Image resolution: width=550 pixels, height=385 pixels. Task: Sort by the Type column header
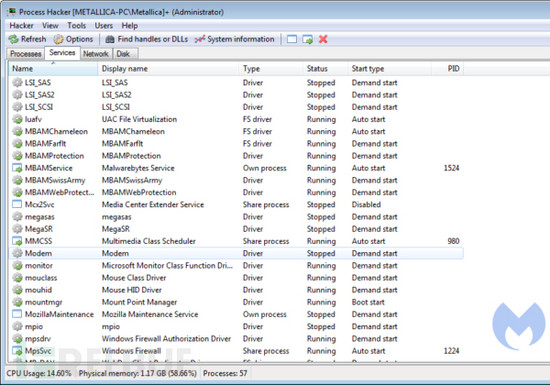point(271,69)
